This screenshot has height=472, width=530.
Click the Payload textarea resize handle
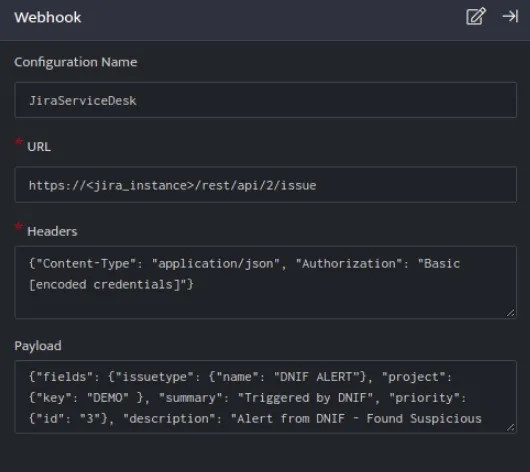510,428
